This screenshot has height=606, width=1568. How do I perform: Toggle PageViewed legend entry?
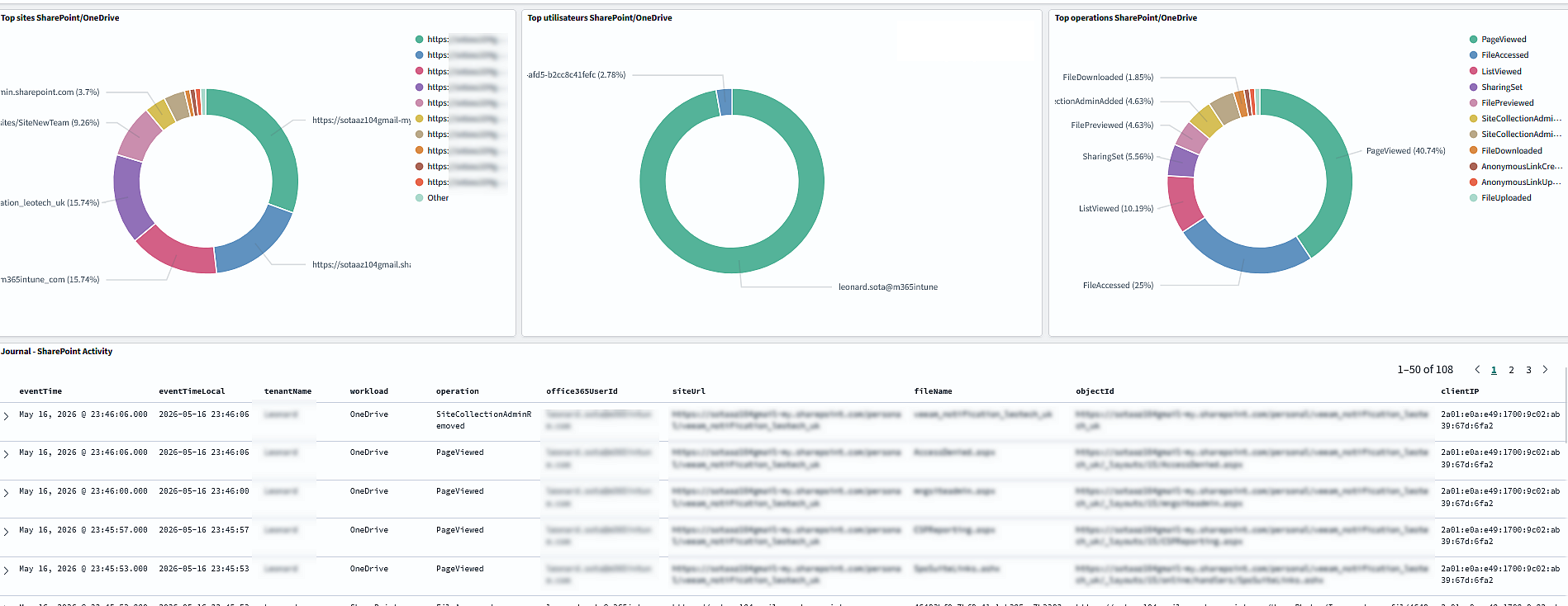(x=1498, y=40)
